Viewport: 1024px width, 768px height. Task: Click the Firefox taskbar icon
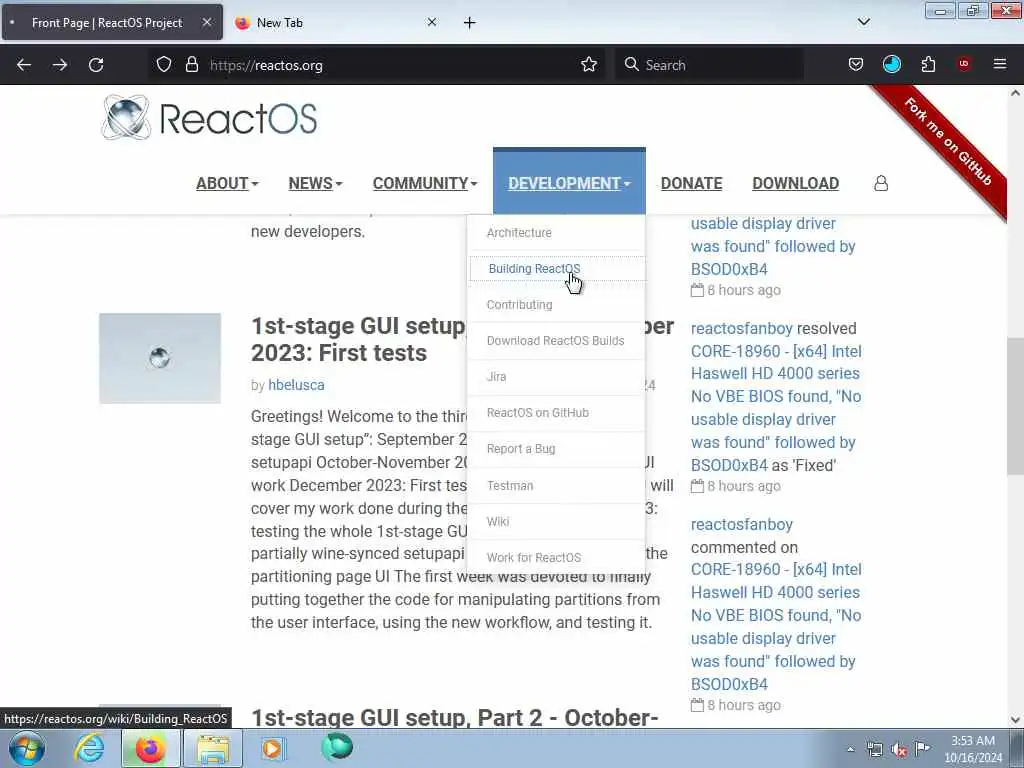(x=150, y=748)
